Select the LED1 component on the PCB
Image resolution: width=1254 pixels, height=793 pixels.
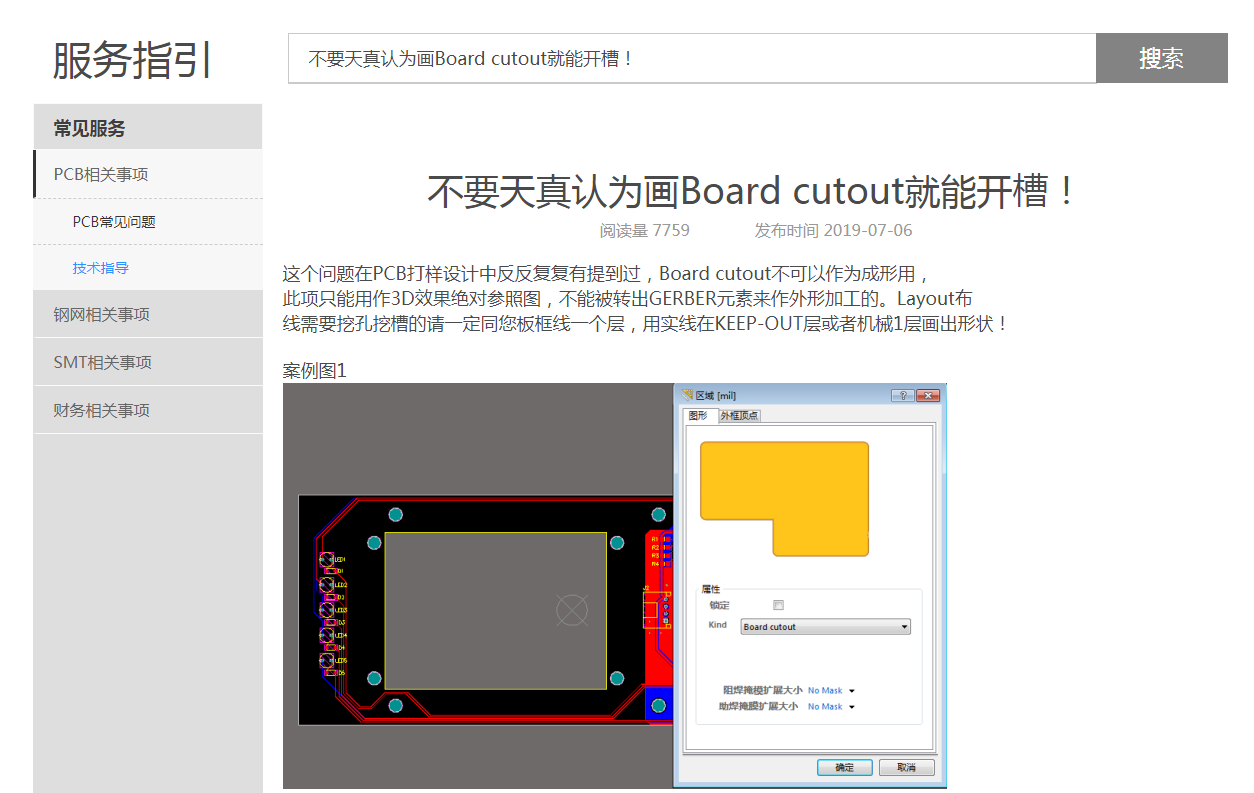(327, 560)
